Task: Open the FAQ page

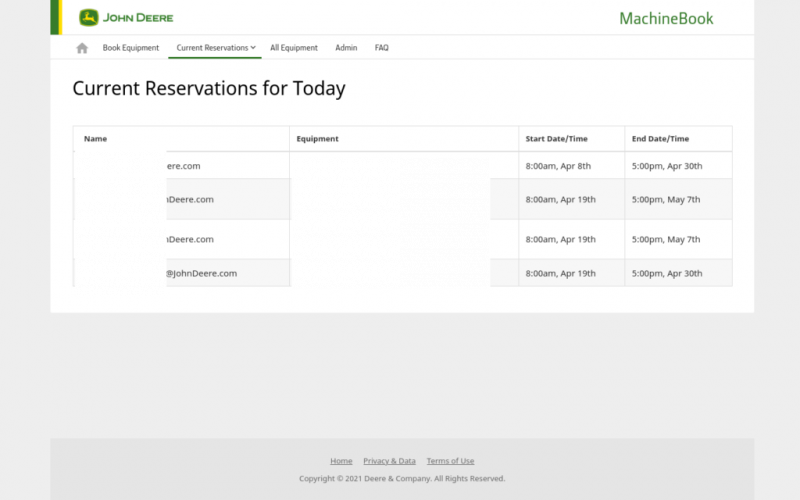Action: coord(382,48)
